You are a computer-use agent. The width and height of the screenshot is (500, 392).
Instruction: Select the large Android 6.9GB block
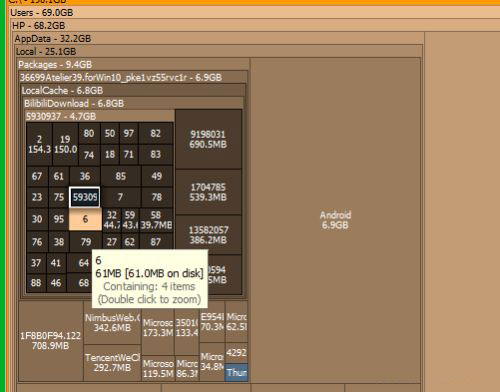click(335, 220)
